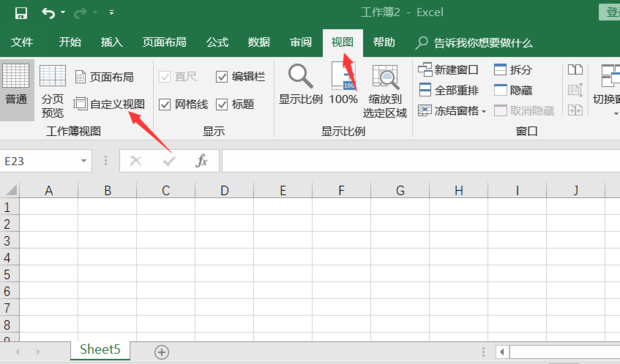This screenshot has width=620, height=364.
Task: Select column H header
Action: (458, 190)
